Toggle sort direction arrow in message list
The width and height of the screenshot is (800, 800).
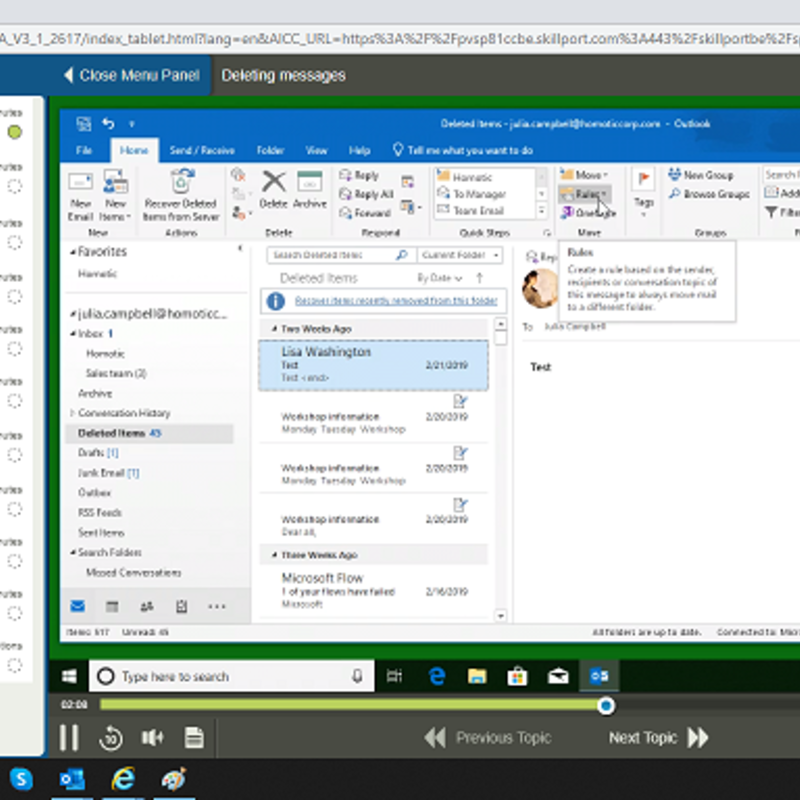480,278
